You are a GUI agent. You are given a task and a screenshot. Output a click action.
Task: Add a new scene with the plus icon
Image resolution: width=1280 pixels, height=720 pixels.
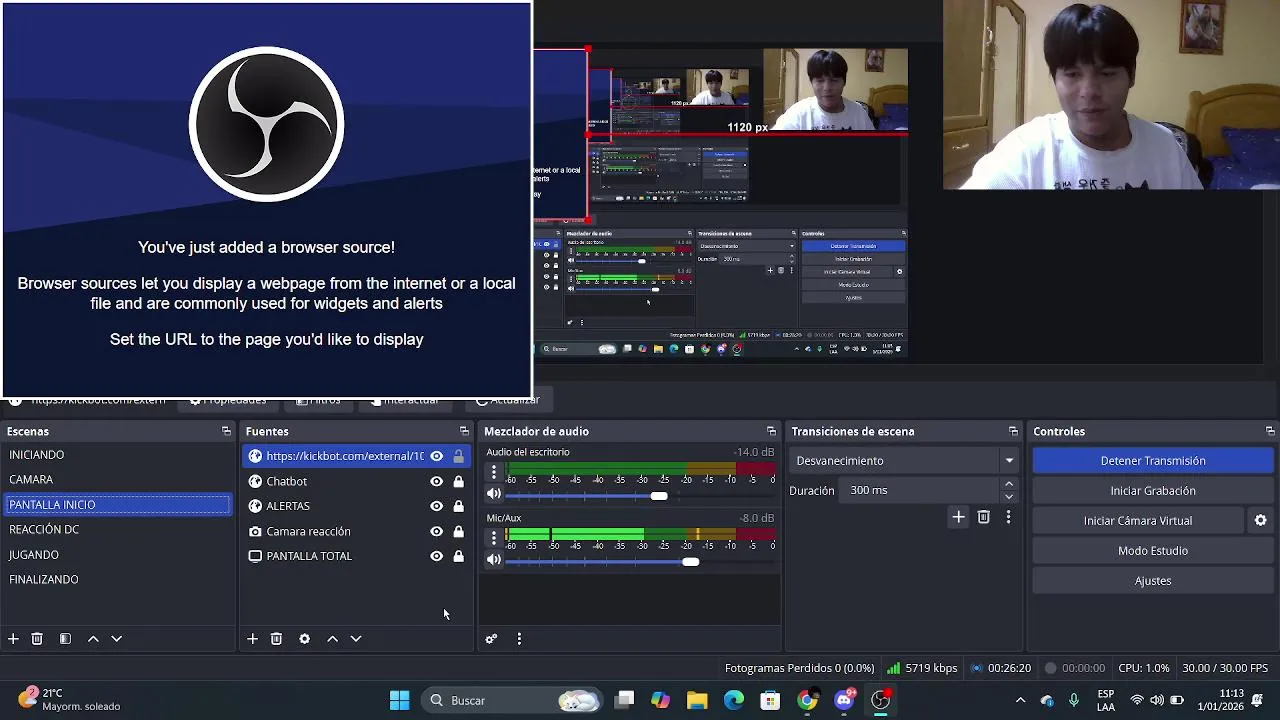point(13,639)
